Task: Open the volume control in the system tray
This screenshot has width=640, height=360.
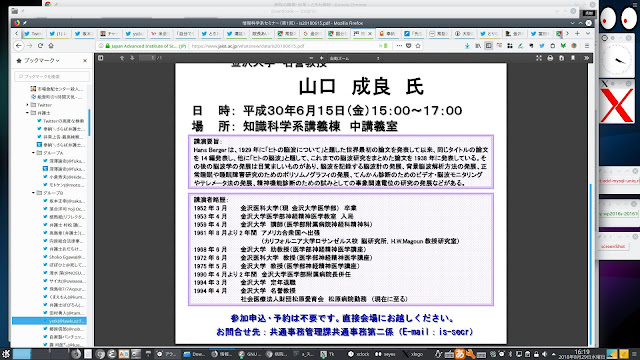Action: 544,354
